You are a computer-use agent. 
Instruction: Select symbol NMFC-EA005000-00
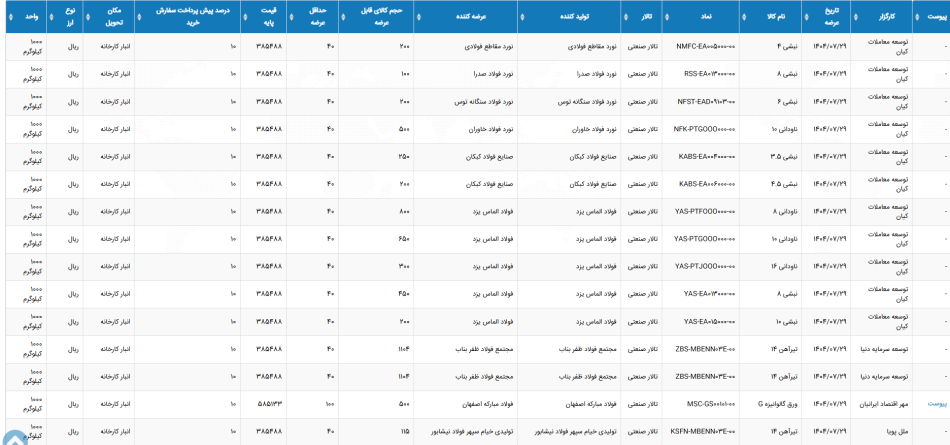click(x=706, y=46)
